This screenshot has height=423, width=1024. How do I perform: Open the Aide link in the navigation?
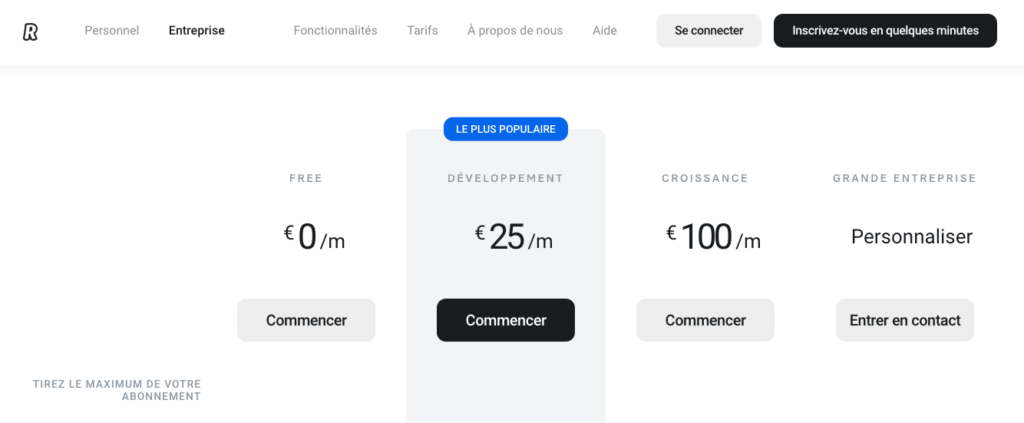[604, 31]
